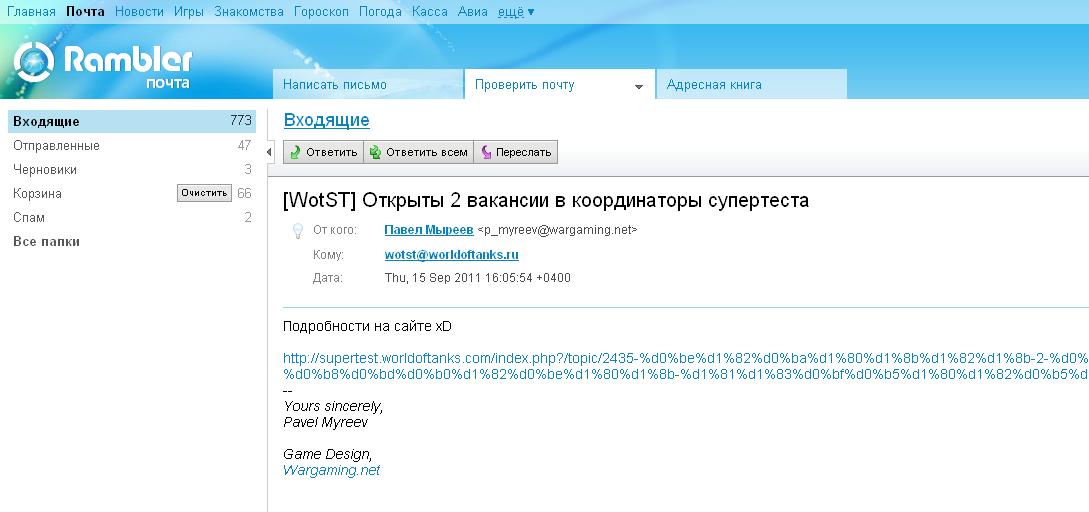Click recipient wotst@worldoftanks.ru link
The width and height of the screenshot is (1089, 512).
pos(451,254)
